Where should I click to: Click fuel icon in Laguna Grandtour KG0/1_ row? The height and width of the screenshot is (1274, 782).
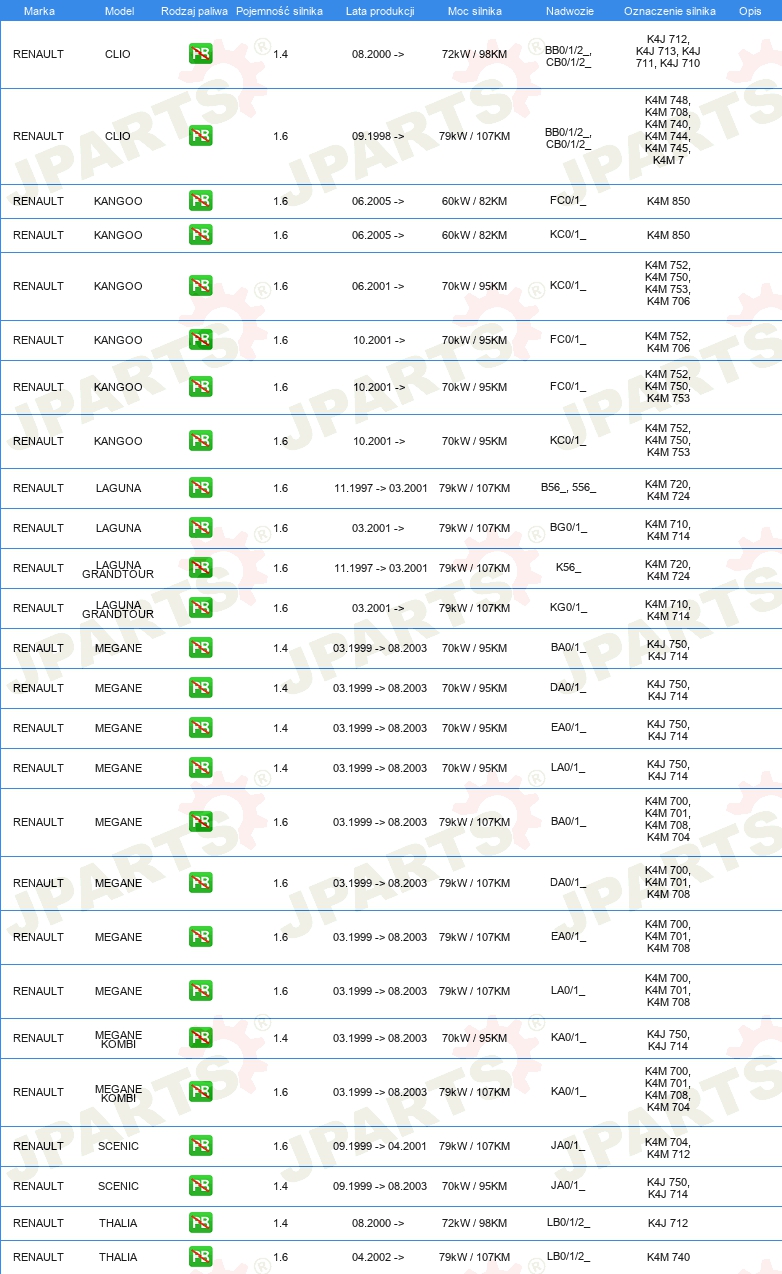pos(200,608)
